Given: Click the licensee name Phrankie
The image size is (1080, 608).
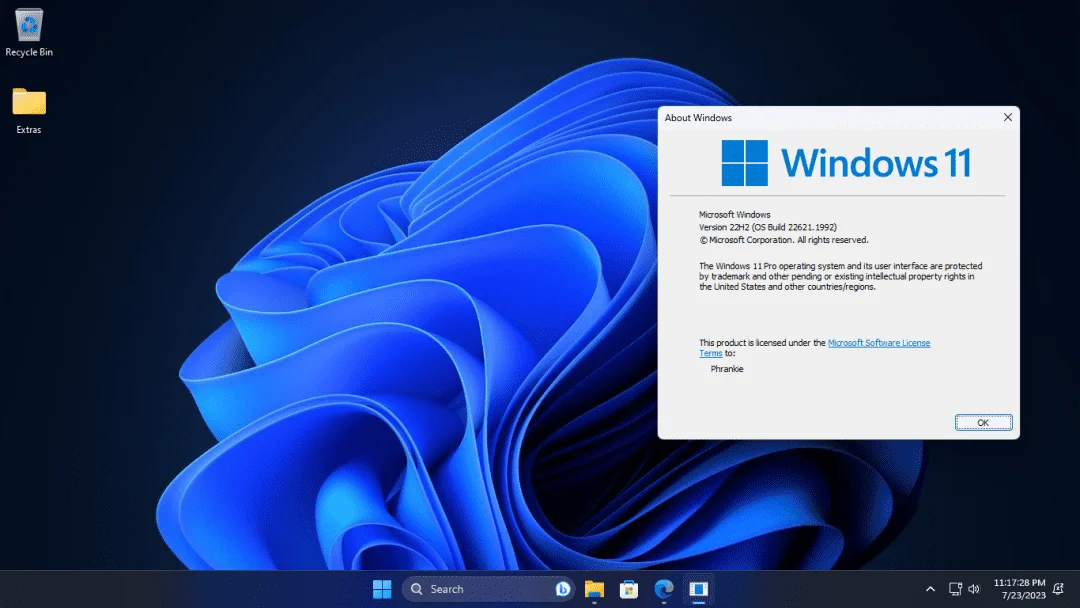Looking at the screenshot, I should (727, 369).
